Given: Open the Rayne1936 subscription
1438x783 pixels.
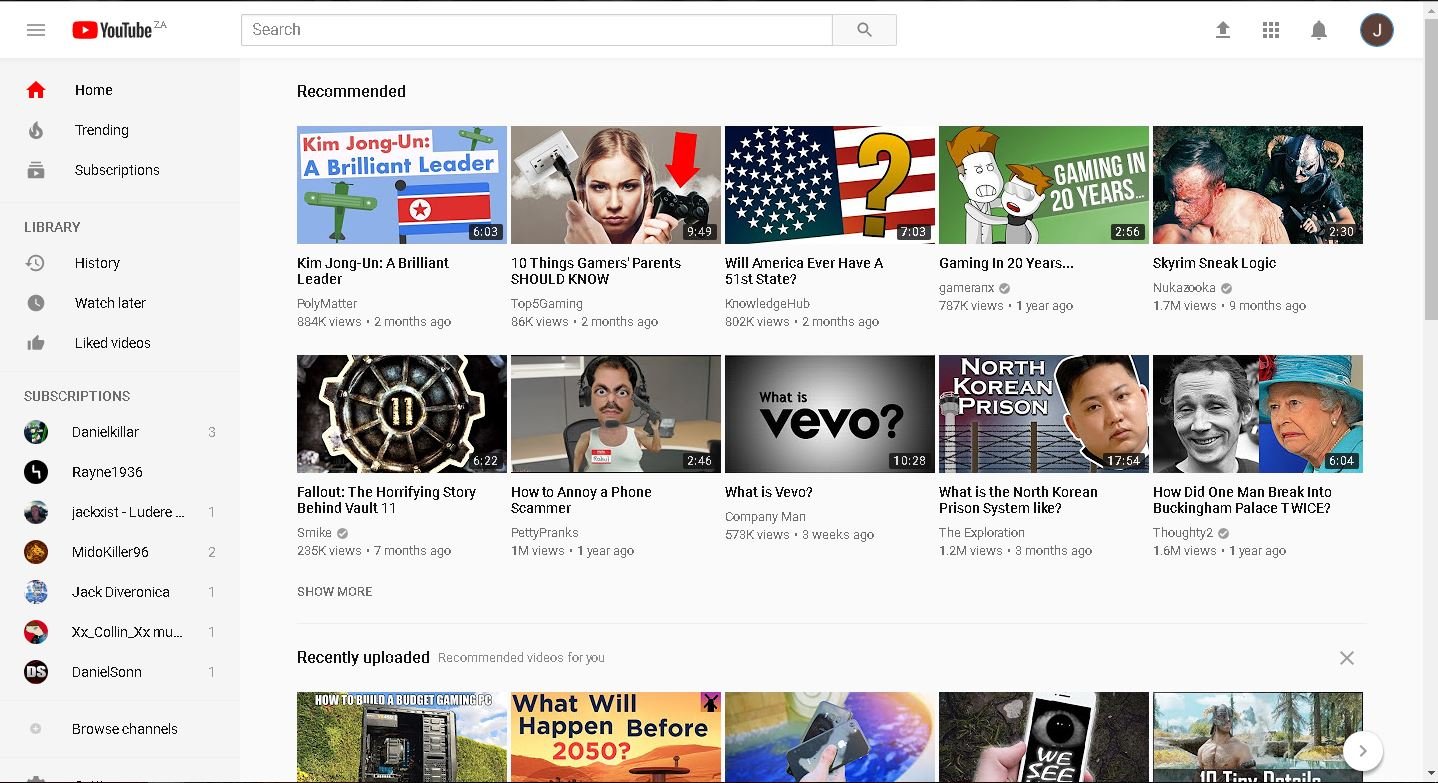Looking at the screenshot, I should point(120,472).
